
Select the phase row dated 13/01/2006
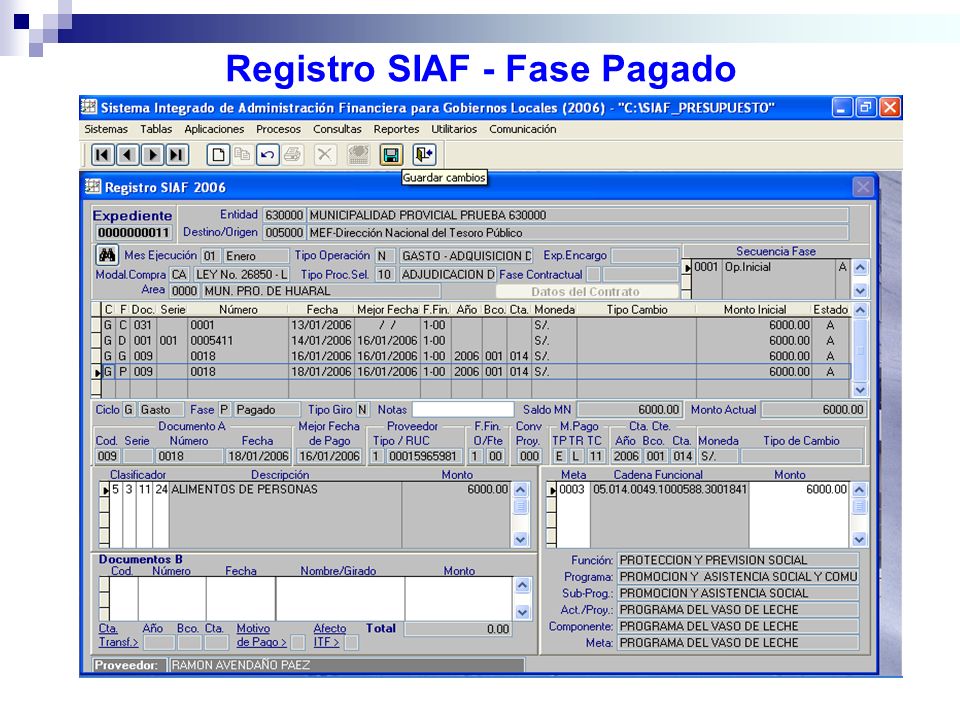coord(476,325)
